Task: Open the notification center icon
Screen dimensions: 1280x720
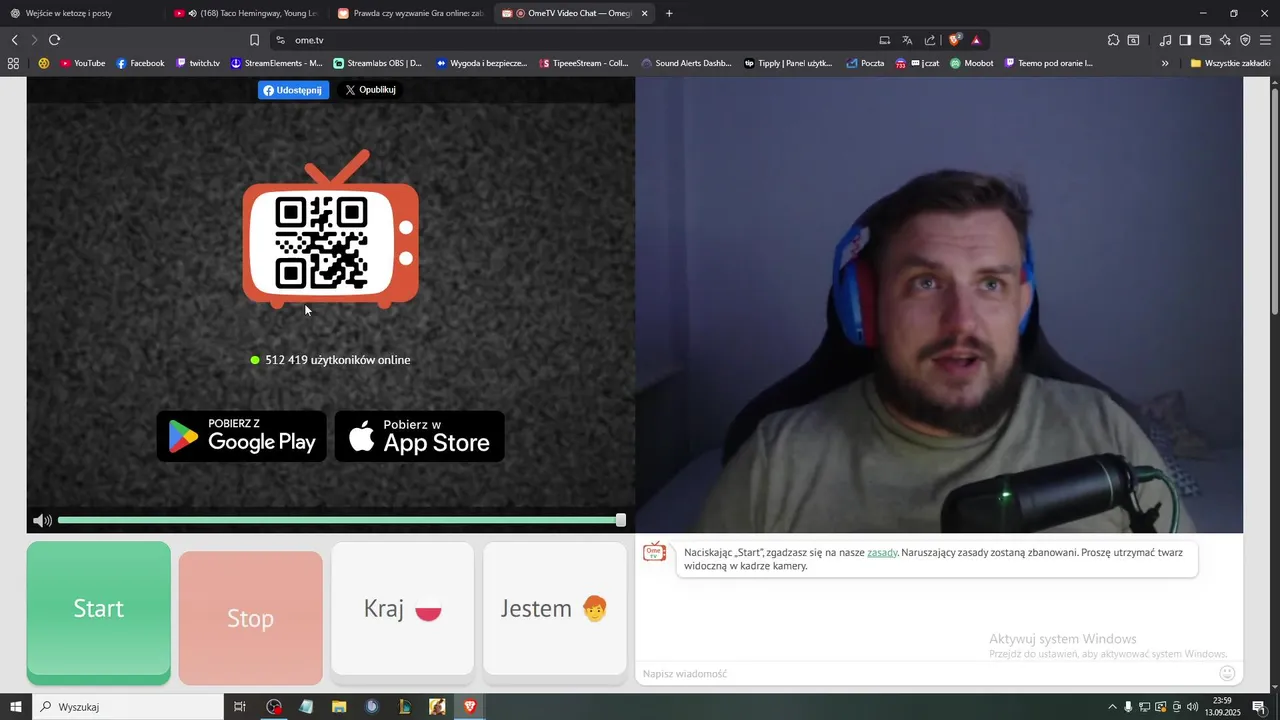Action: pos(1259,707)
